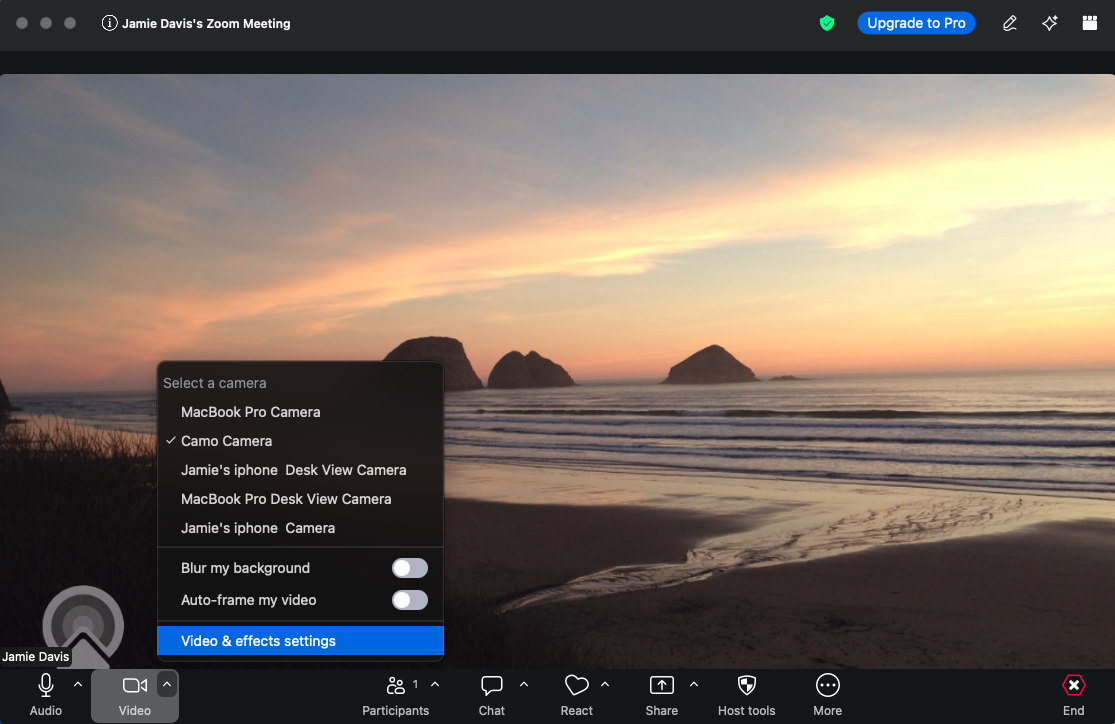The image size is (1115, 724).
Task: Turn on Auto-frame my video toggle
Action: point(409,600)
